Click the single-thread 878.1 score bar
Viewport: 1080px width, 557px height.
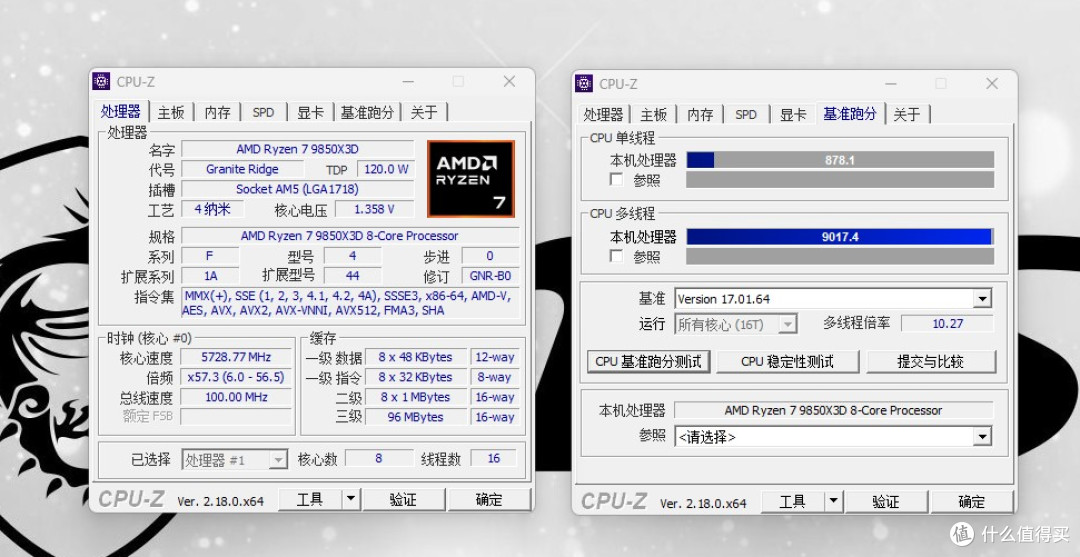840,160
